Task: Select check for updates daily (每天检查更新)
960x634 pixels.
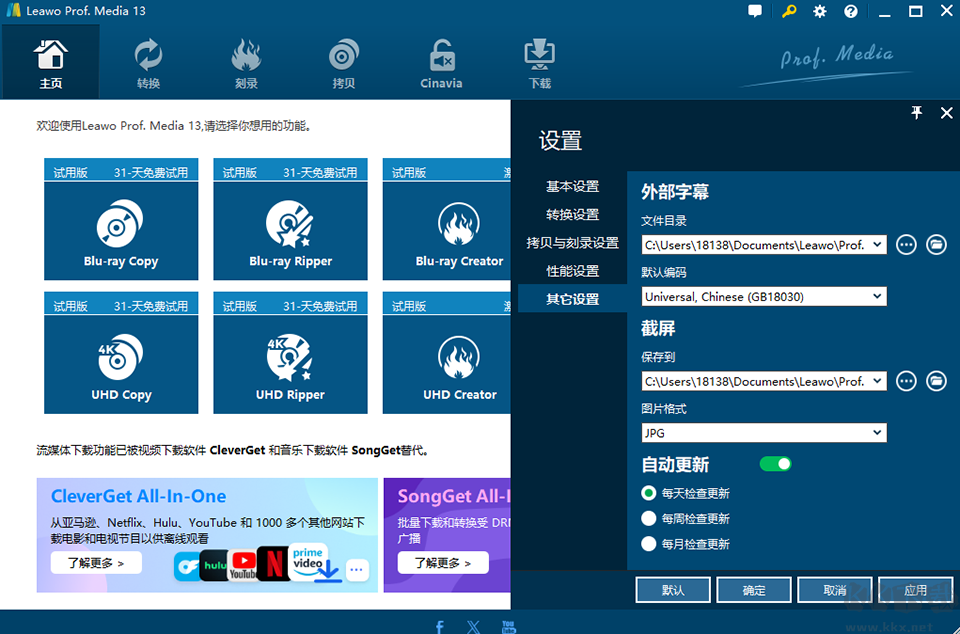Action: pyautogui.click(x=686, y=493)
